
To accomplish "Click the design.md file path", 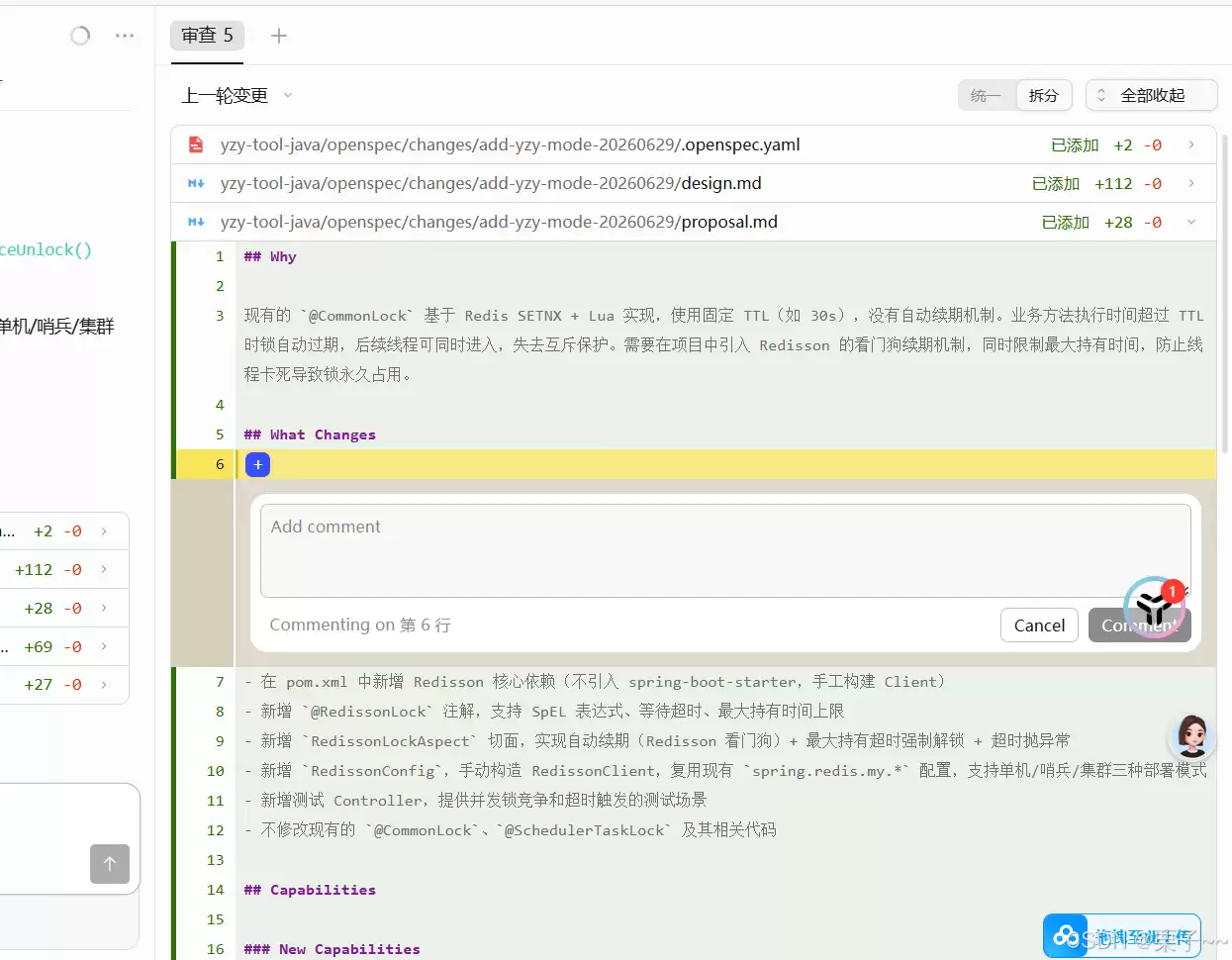I will pyautogui.click(x=491, y=183).
